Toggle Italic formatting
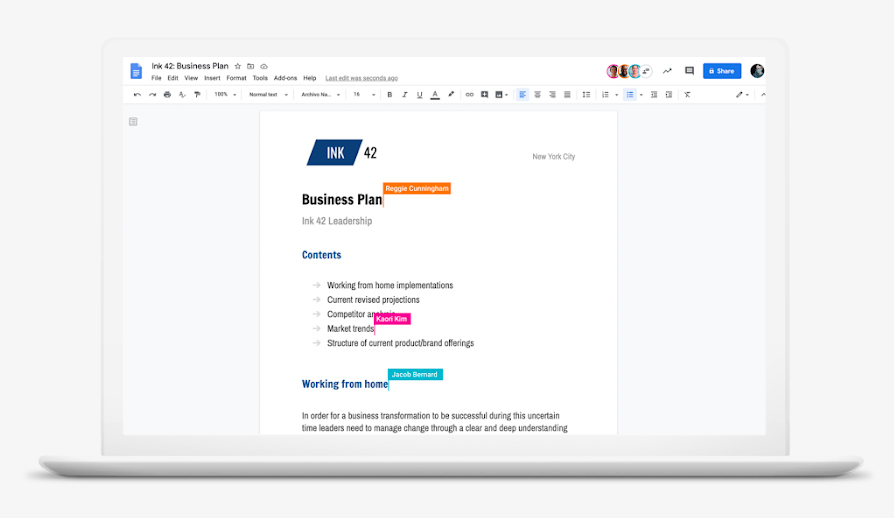894x518 pixels. (405, 95)
